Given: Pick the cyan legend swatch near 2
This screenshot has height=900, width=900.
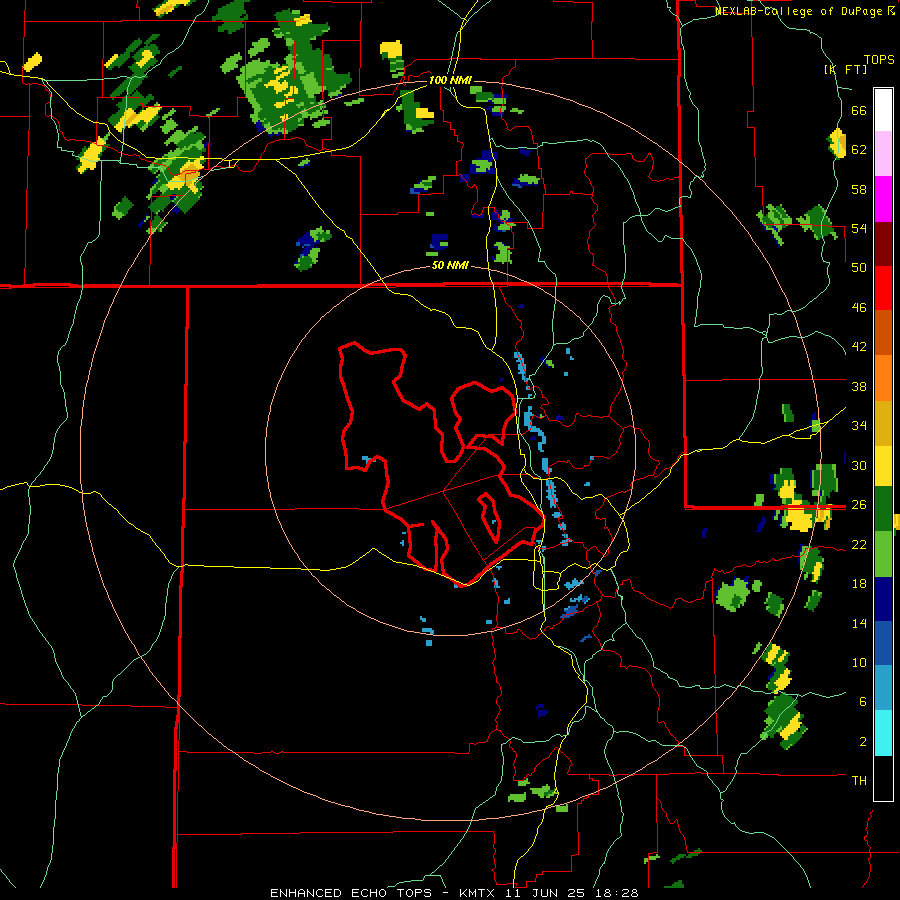Looking at the screenshot, I should click(883, 734).
